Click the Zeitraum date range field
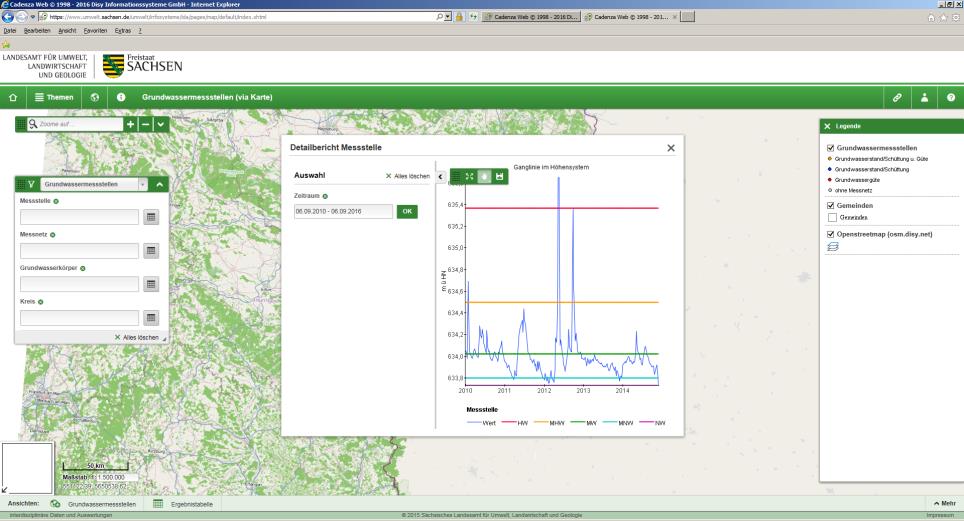964x521 pixels. (x=342, y=212)
